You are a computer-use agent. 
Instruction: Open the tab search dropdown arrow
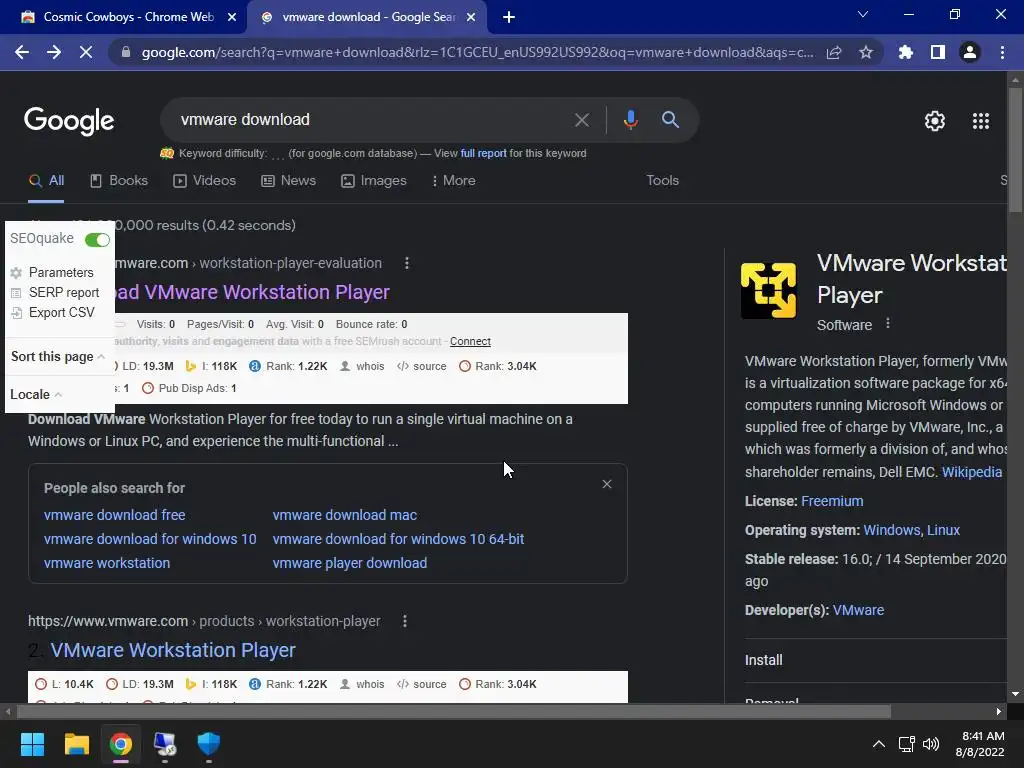(863, 14)
